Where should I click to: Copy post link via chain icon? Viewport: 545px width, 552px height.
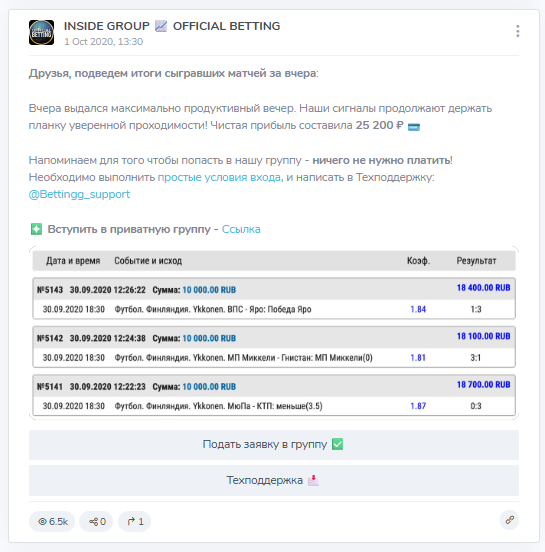509,520
